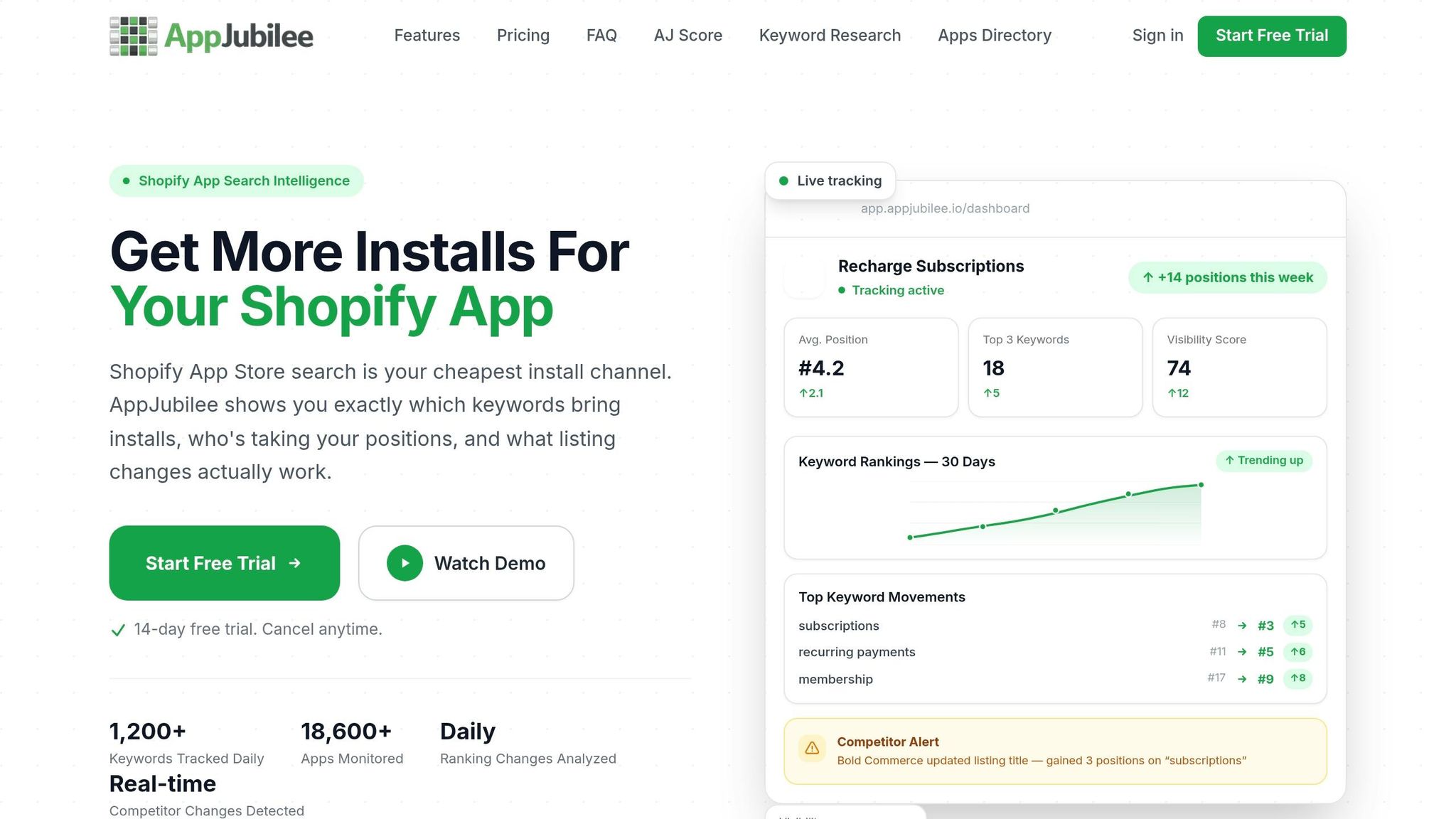Click the subscriptions keyword row
1456x819 pixels.
[x=1055, y=626]
